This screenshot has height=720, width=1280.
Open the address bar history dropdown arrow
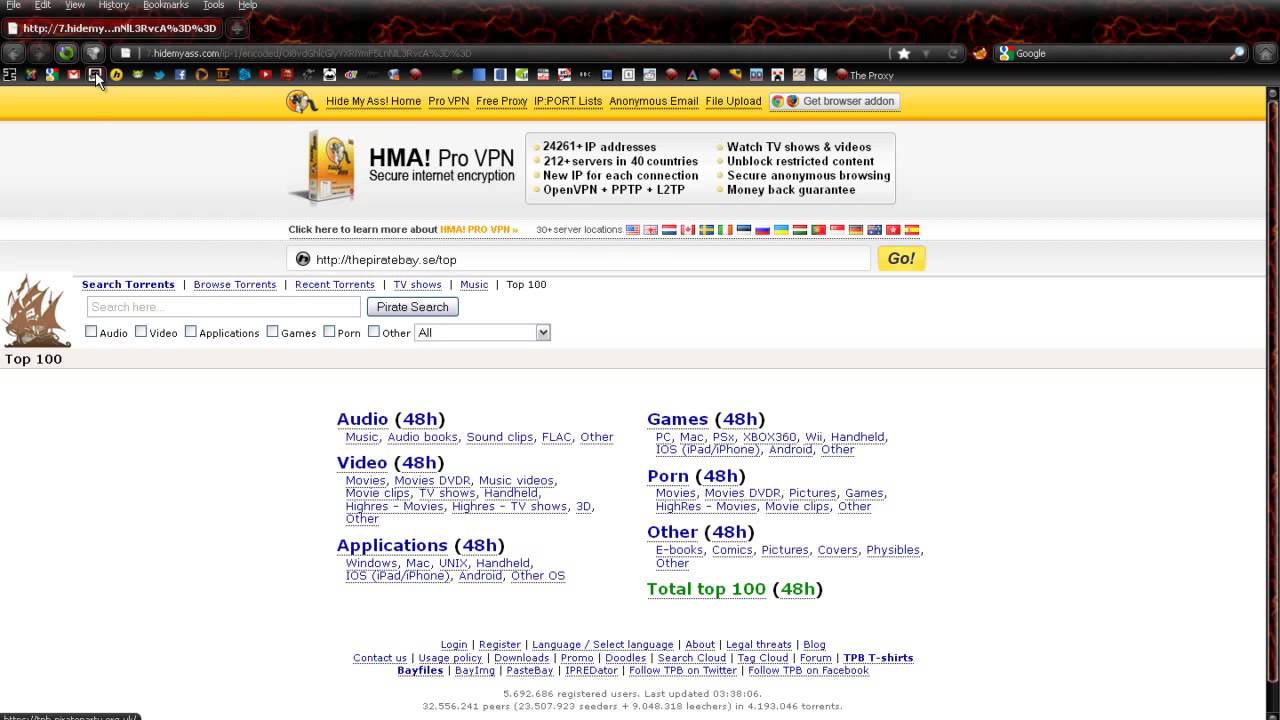coord(927,53)
